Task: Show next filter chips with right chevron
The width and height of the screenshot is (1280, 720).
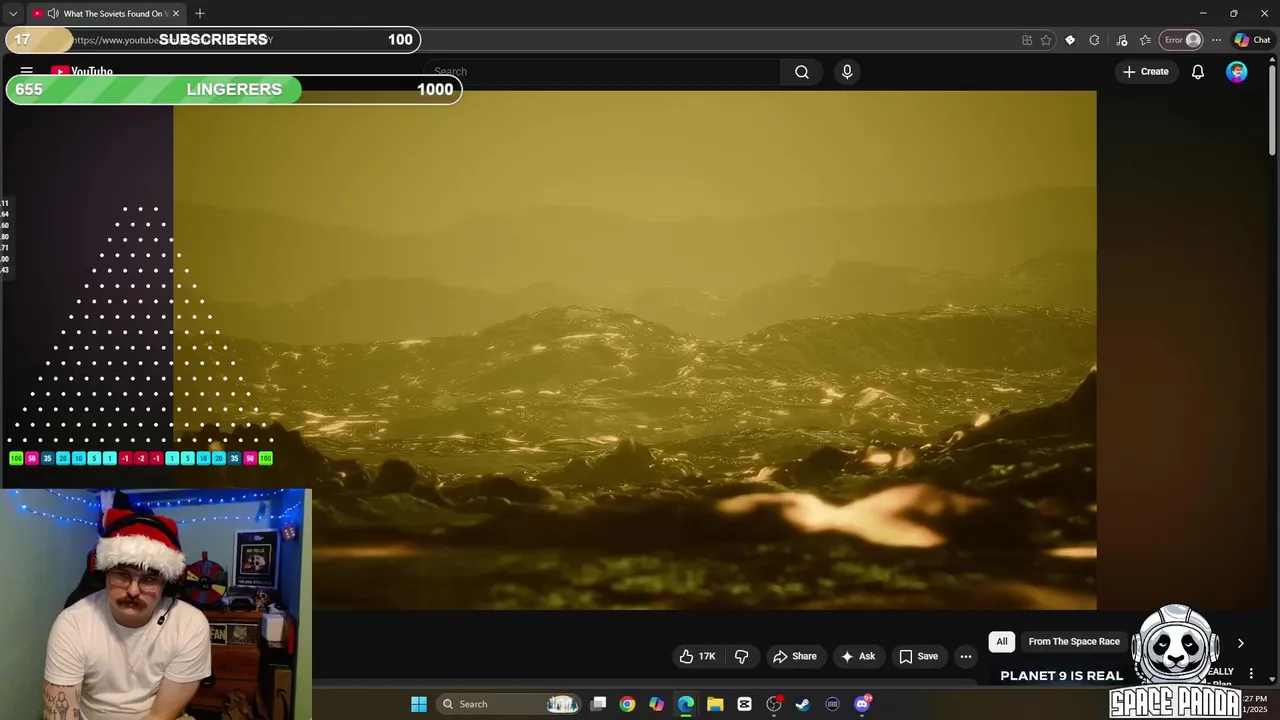Action: [1240, 643]
